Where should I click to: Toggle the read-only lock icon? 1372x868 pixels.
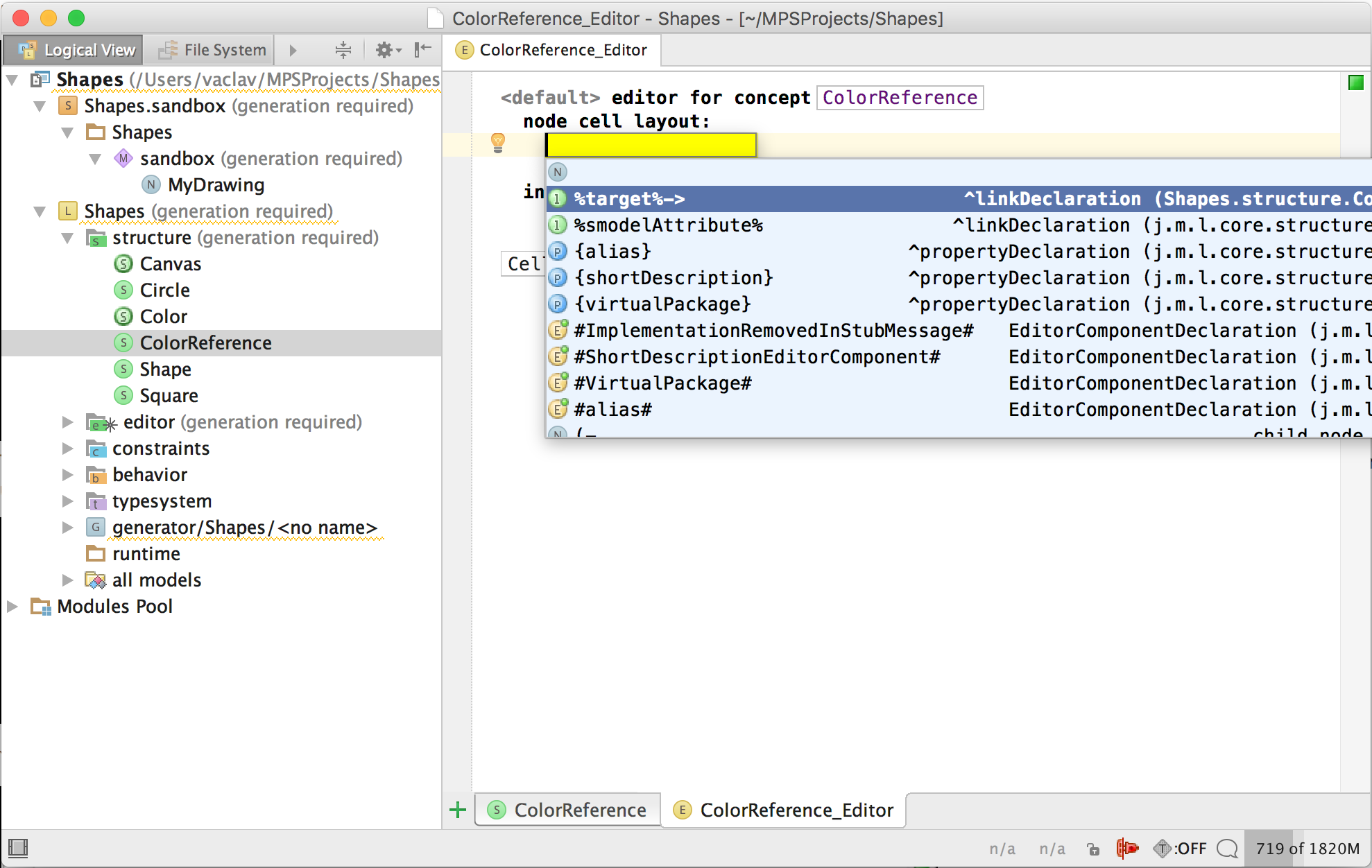pos(1093,849)
